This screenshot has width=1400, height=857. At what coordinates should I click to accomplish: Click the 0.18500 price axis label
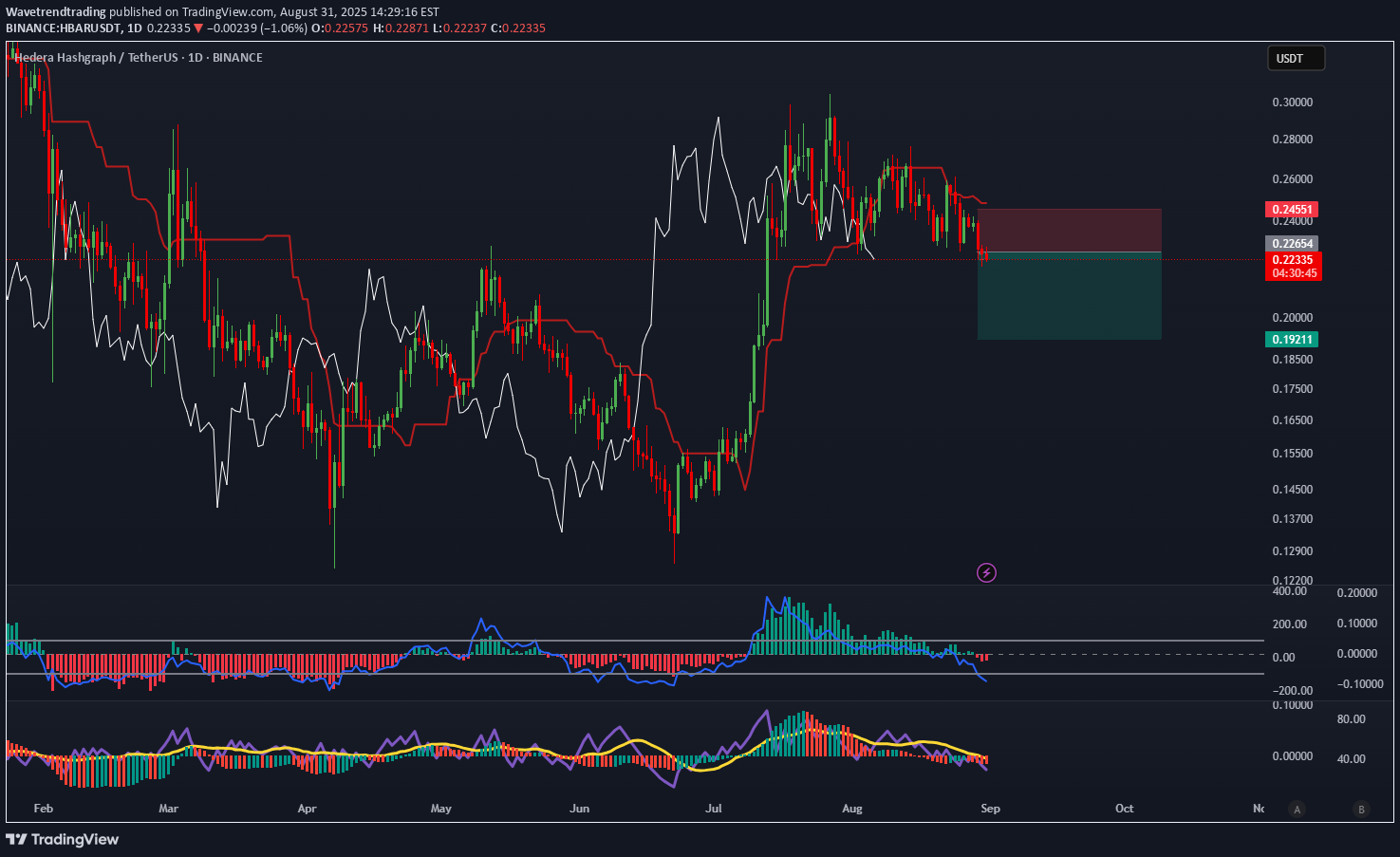click(x=1292, y=360)
